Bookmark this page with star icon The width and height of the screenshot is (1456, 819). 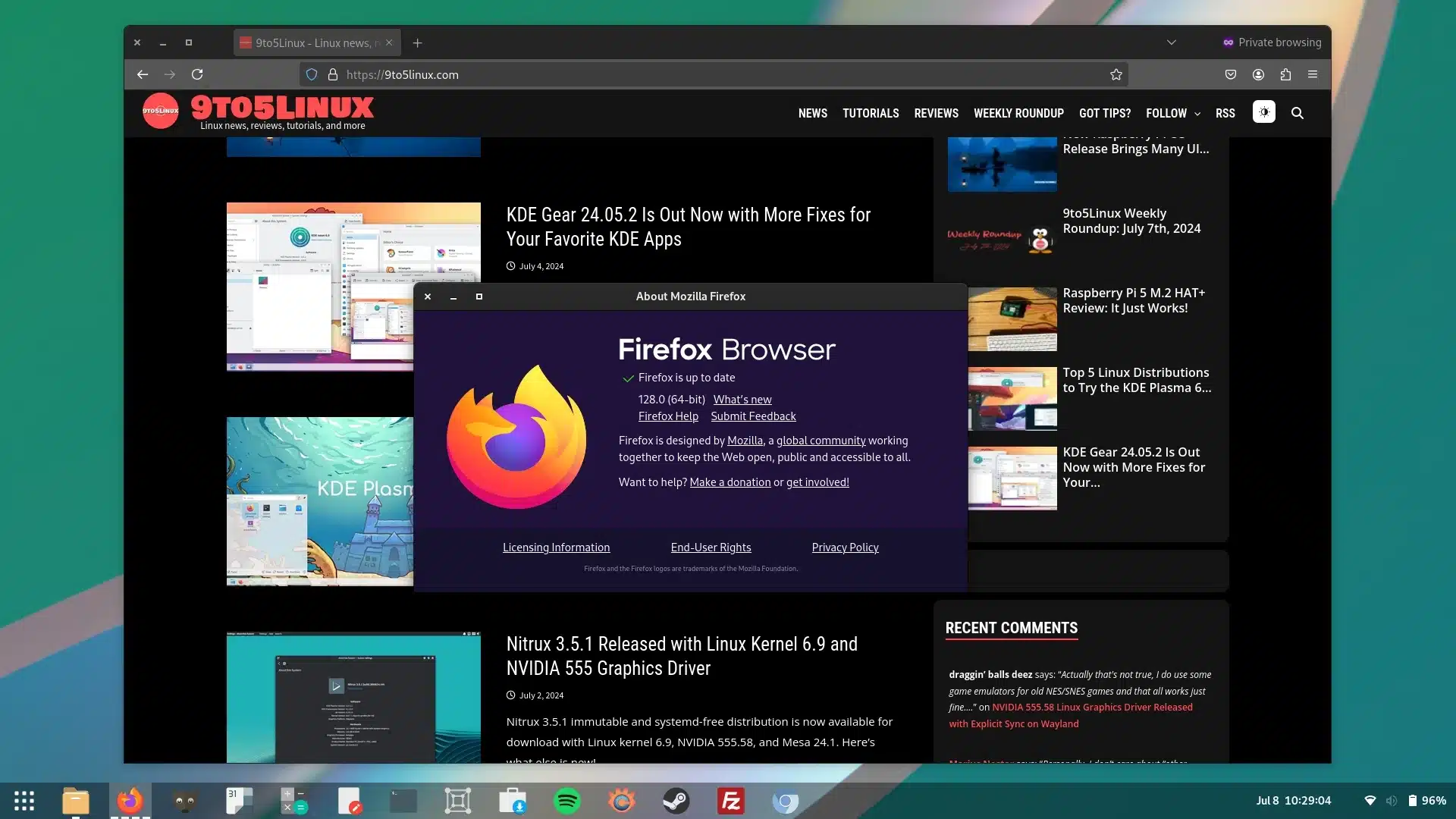pyautogui.click(x=1116, y=74)
